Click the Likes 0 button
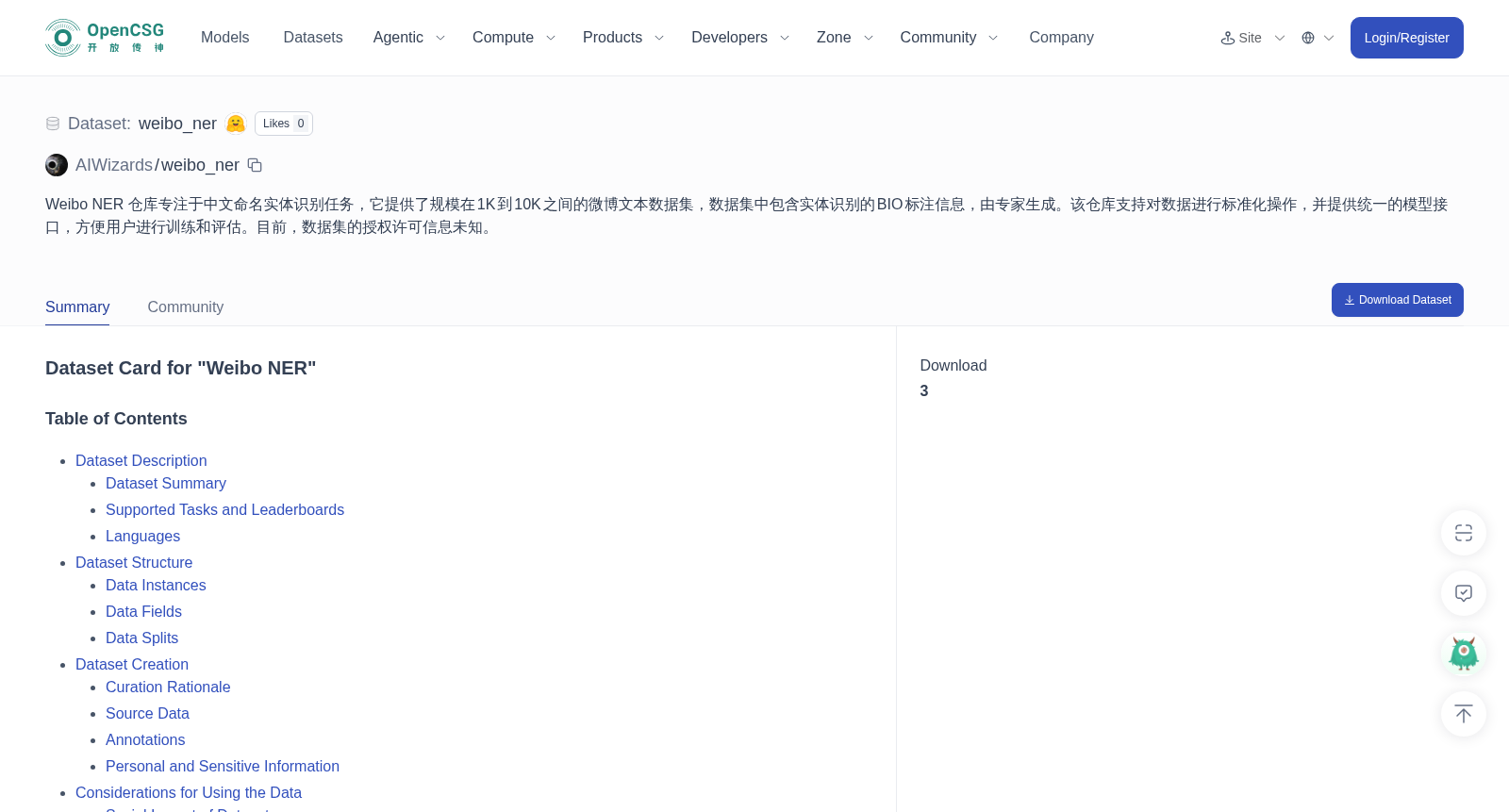 (x=284, y=124)
